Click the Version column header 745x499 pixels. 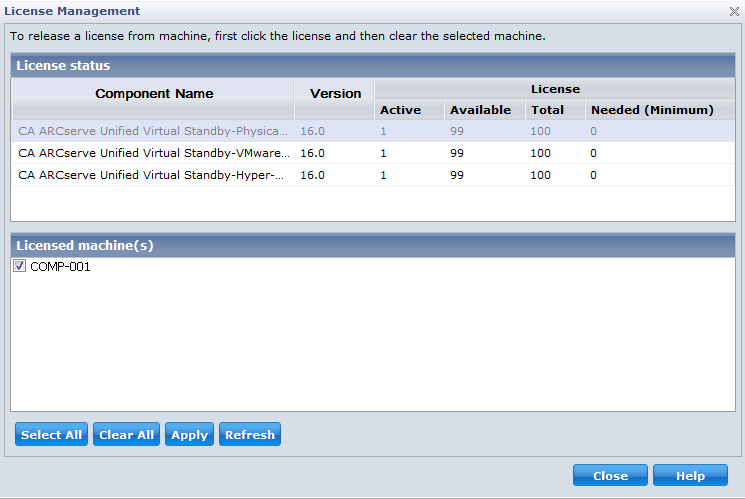click(335, 94)
